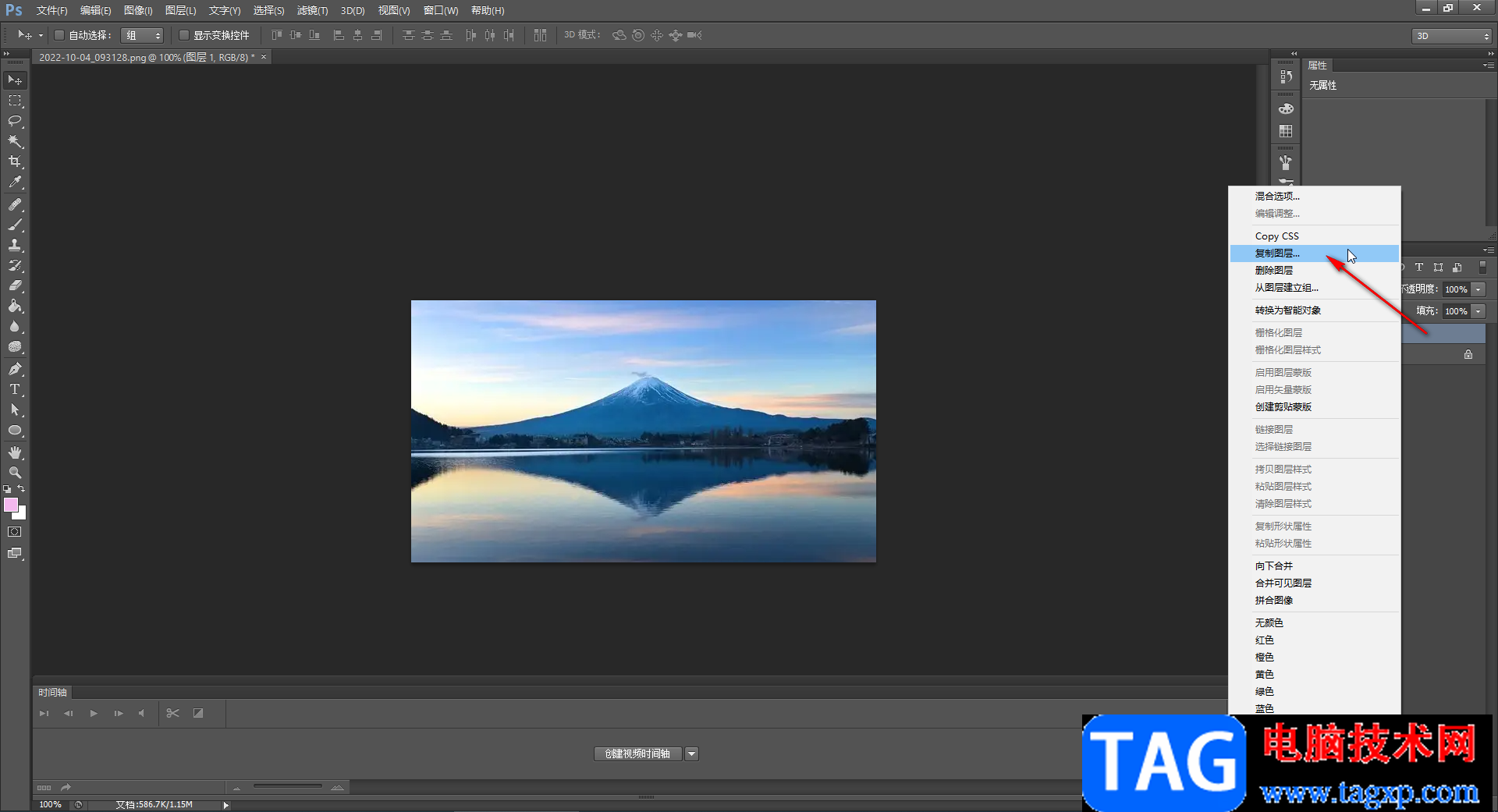Click the timeline transition icon

point(198,713)
